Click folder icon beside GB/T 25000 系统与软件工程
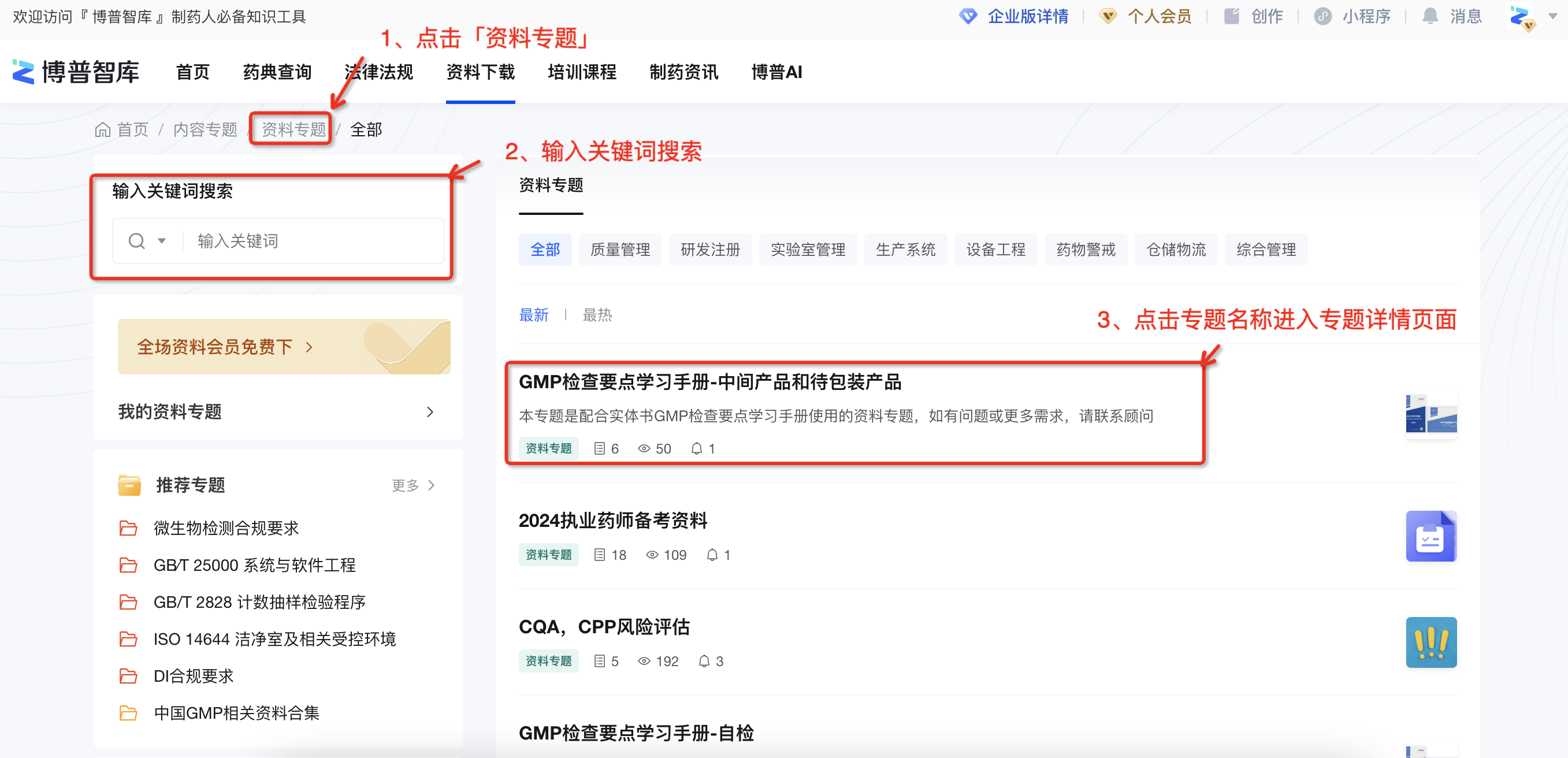 coord(128,566)
